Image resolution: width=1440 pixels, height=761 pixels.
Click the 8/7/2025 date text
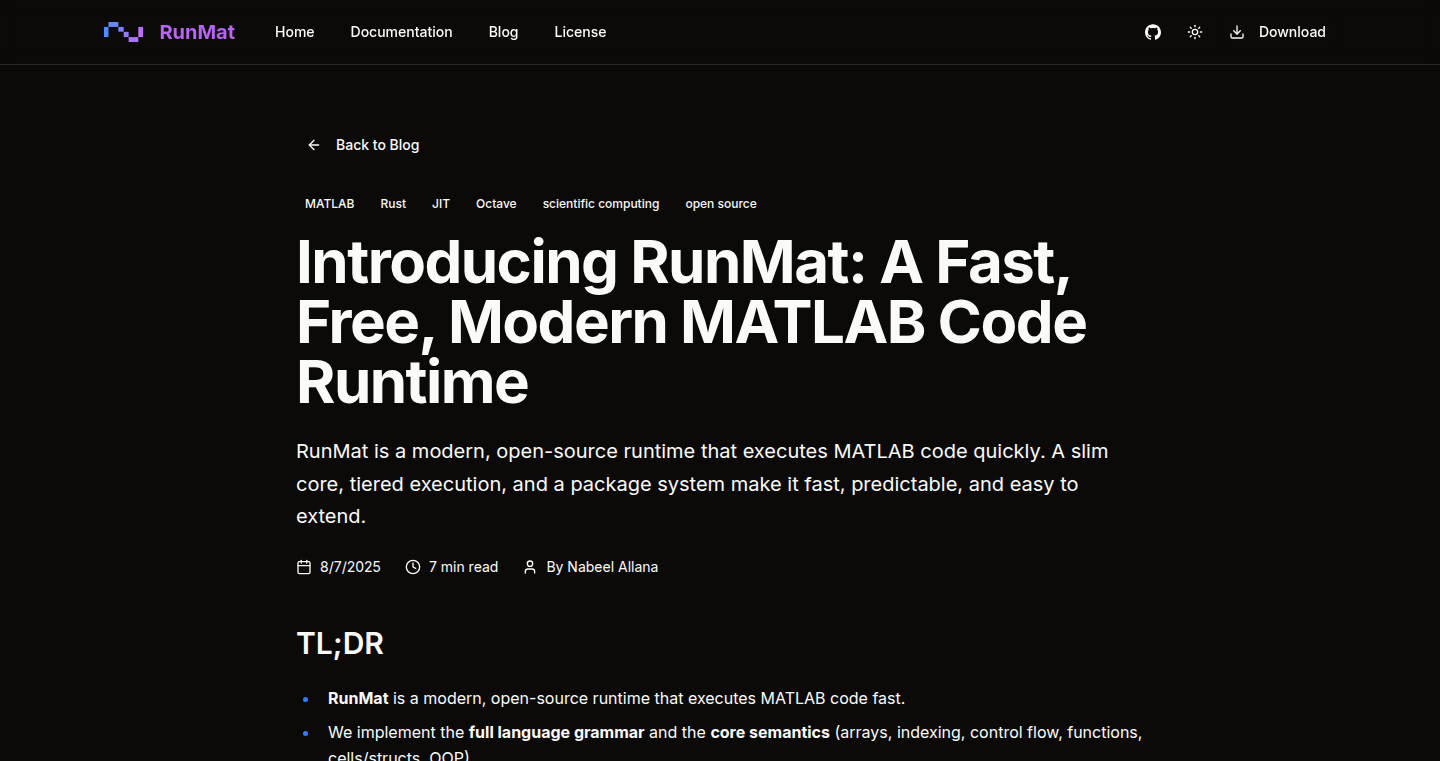coord(350,567)
